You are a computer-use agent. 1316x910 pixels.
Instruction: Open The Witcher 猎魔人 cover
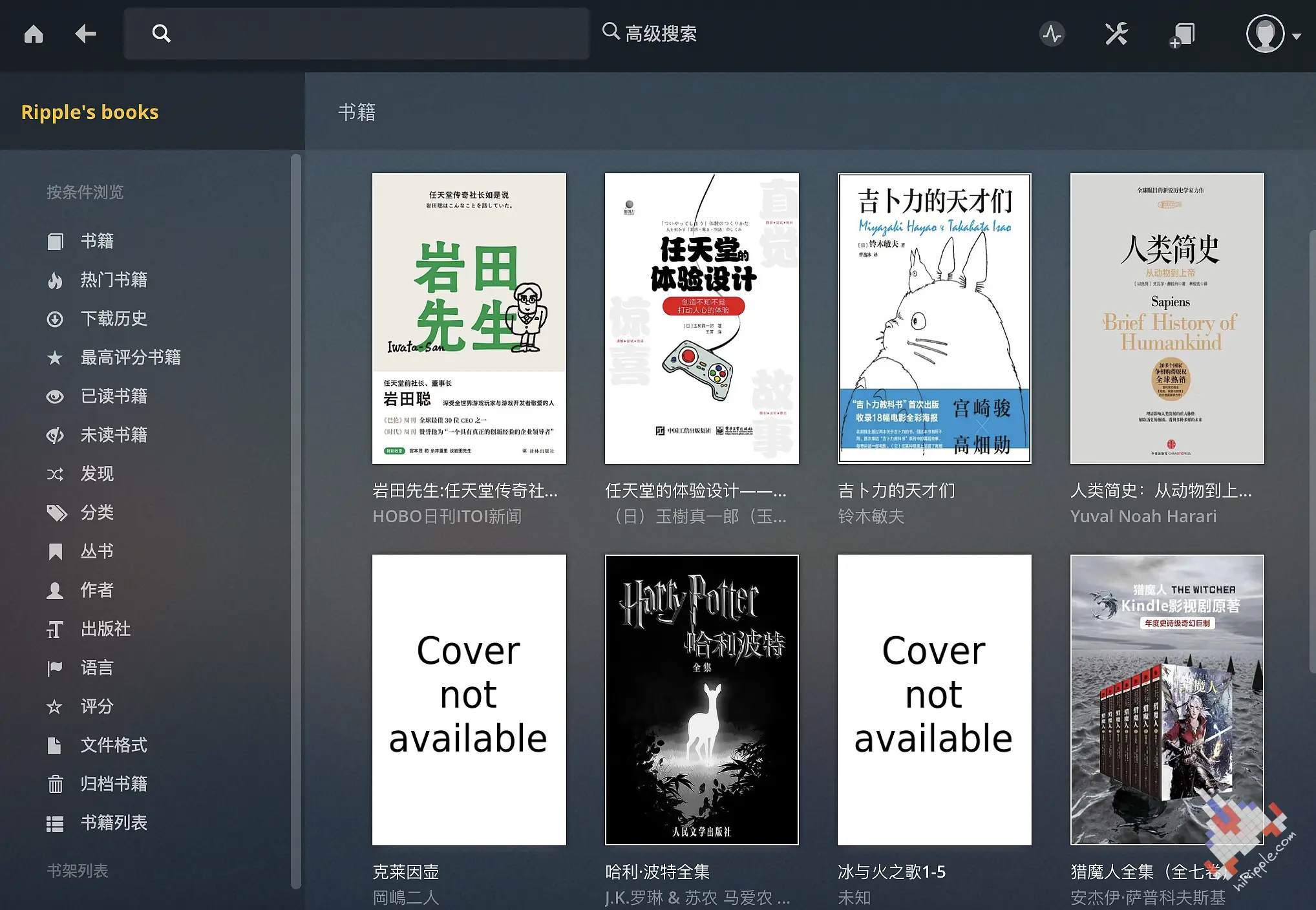1167,699
